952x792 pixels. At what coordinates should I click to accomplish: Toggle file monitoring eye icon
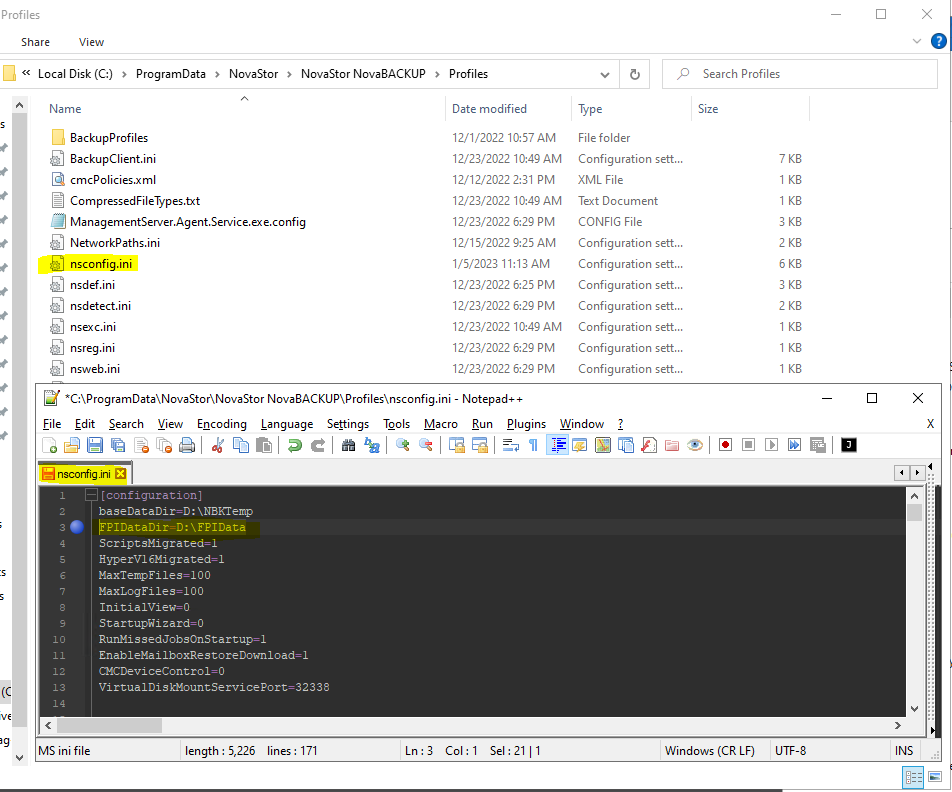coord(695,445)
